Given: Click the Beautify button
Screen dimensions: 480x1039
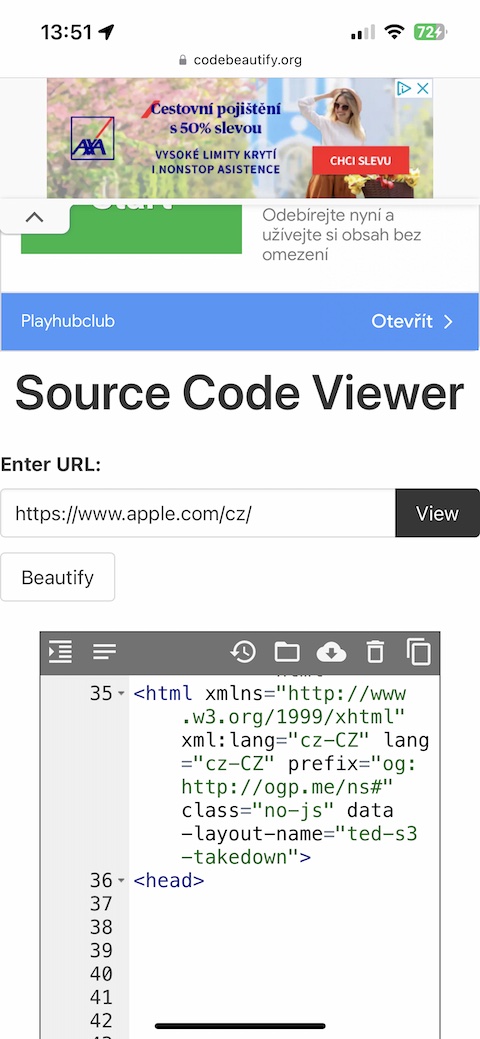Looking at the screenshot, I should tap(58, 577).
